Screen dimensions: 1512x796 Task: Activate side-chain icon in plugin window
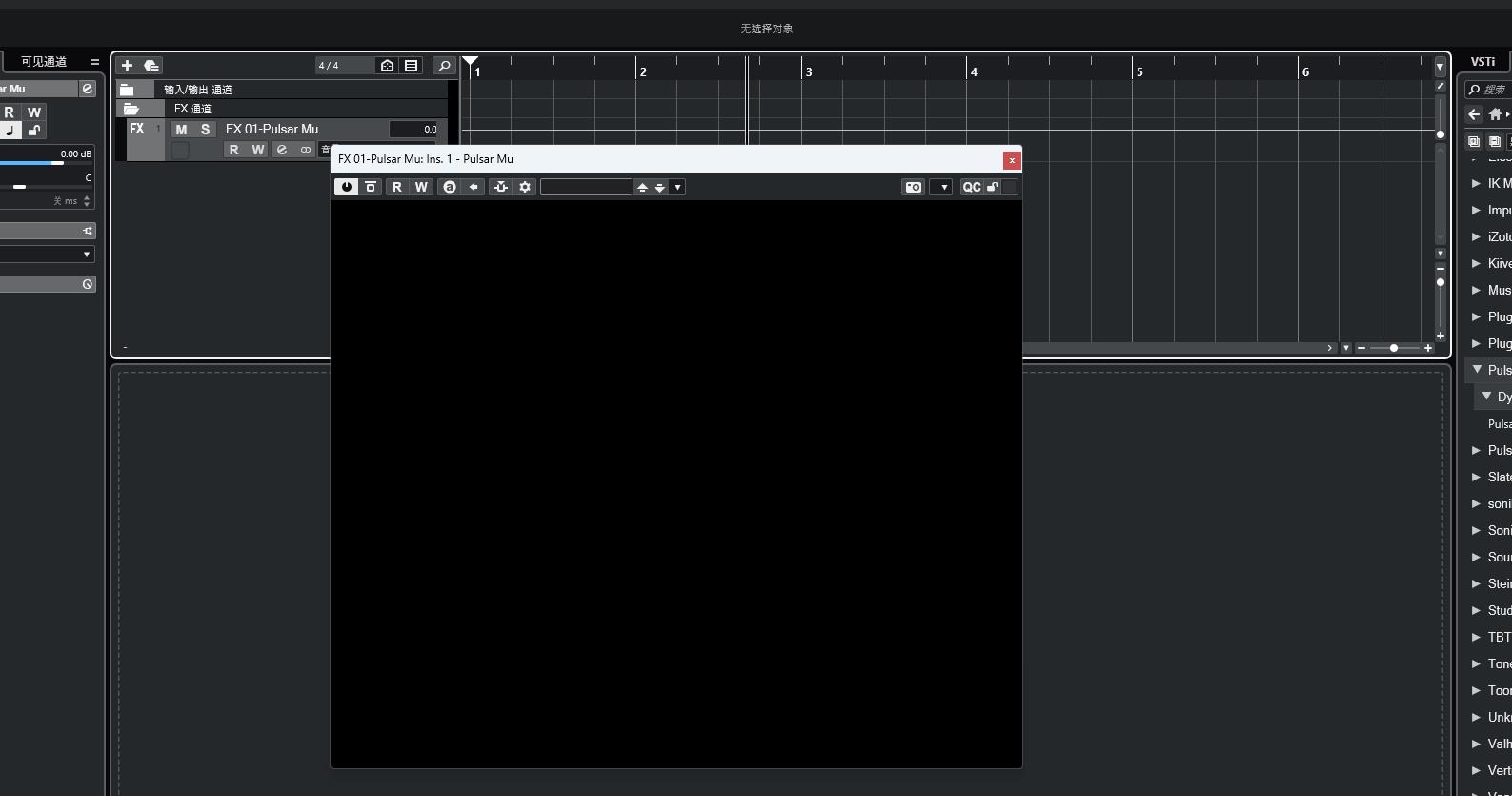pos(501,187)
